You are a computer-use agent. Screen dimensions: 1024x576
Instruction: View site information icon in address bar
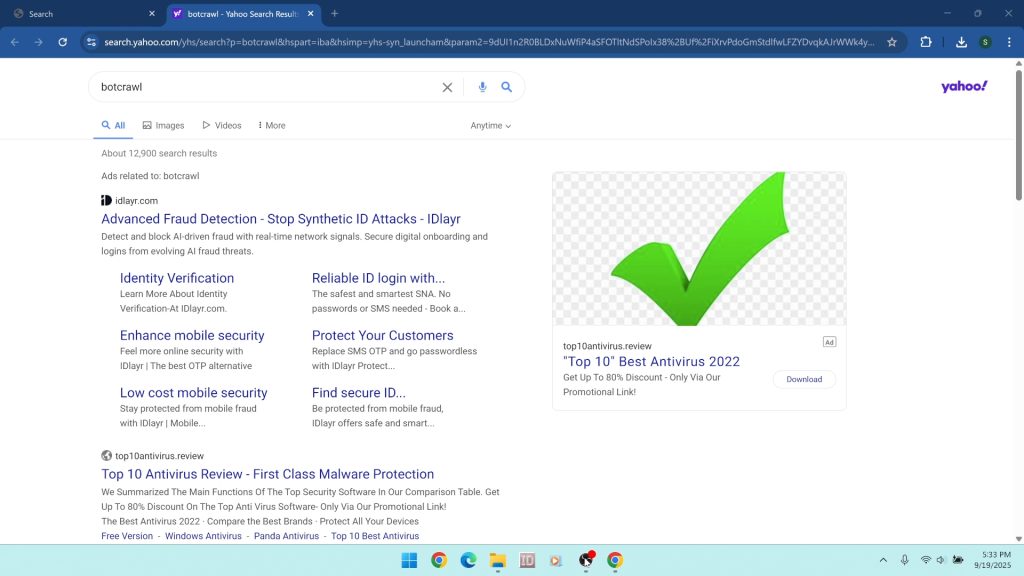[x=91, y=42]
